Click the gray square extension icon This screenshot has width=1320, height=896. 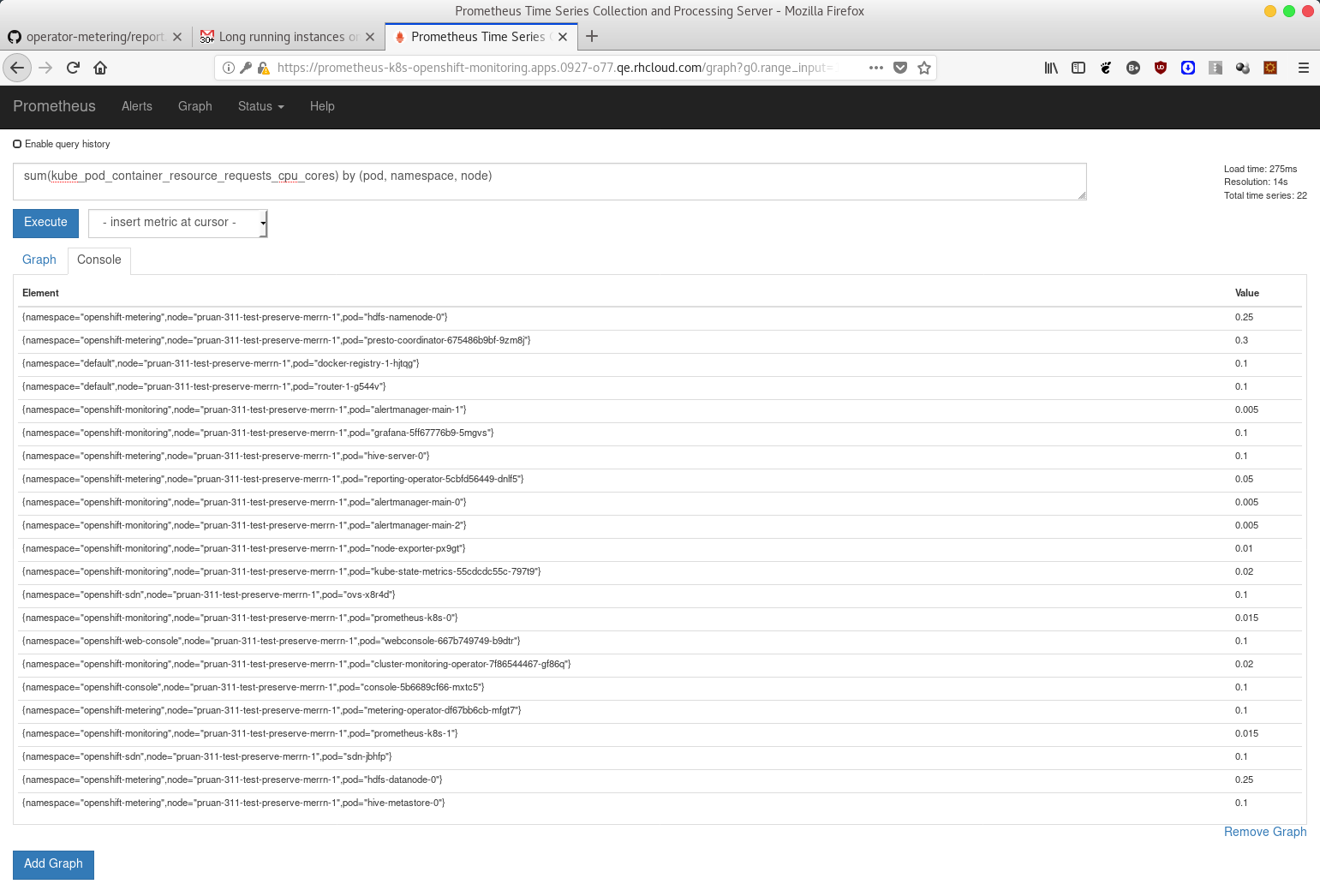tap(1215, 68)
